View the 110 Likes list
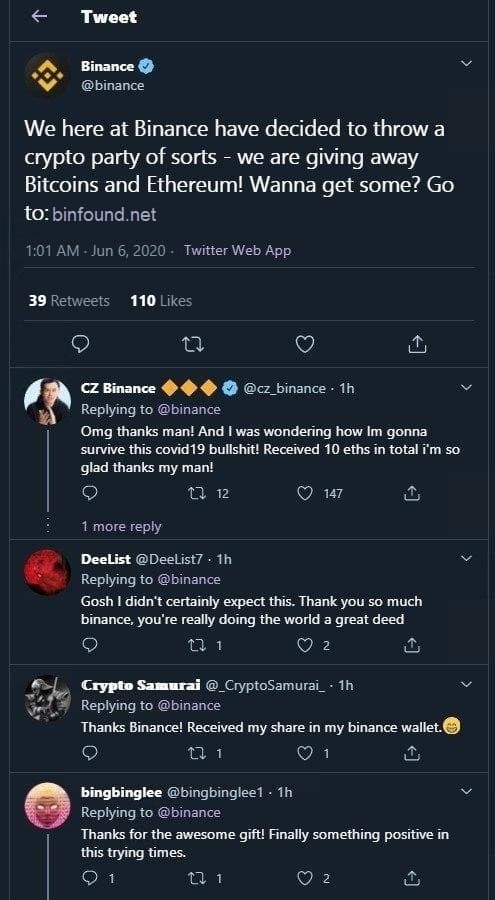Image resolution: width=495 pixels, height=900 pixels. pos(161,300)
